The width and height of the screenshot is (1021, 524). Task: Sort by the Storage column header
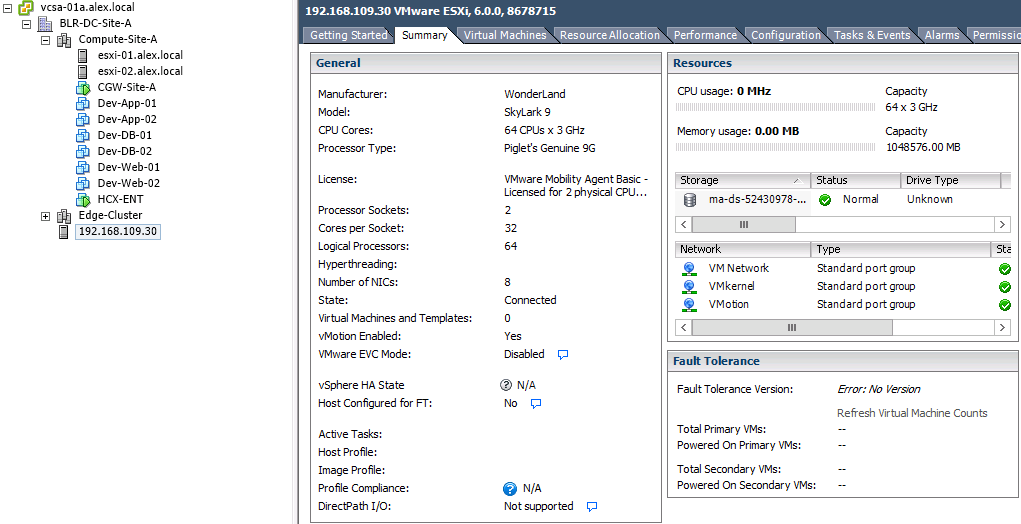(x=742, y=180)
